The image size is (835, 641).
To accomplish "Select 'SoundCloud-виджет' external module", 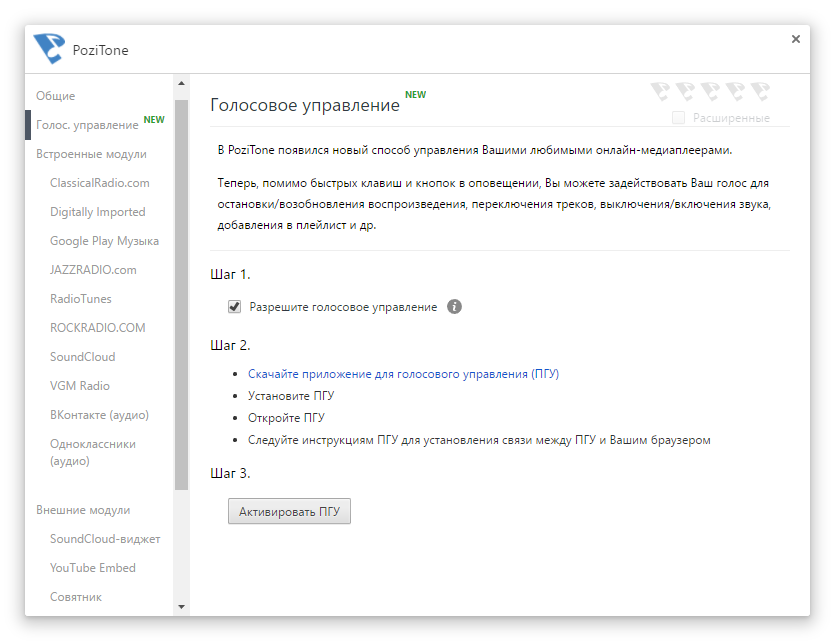I will 105,539.
